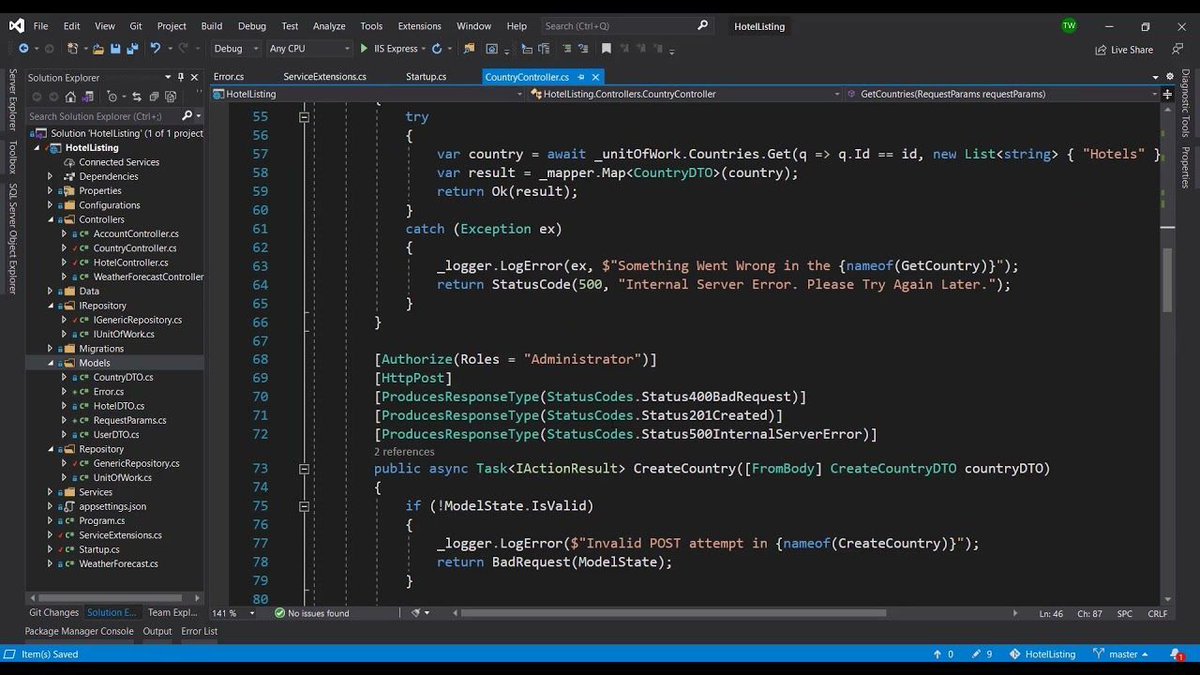The width and height of the screenshot is (1200, 675).
Task: Expand the Services folder
Action: (x=51, y=492)
